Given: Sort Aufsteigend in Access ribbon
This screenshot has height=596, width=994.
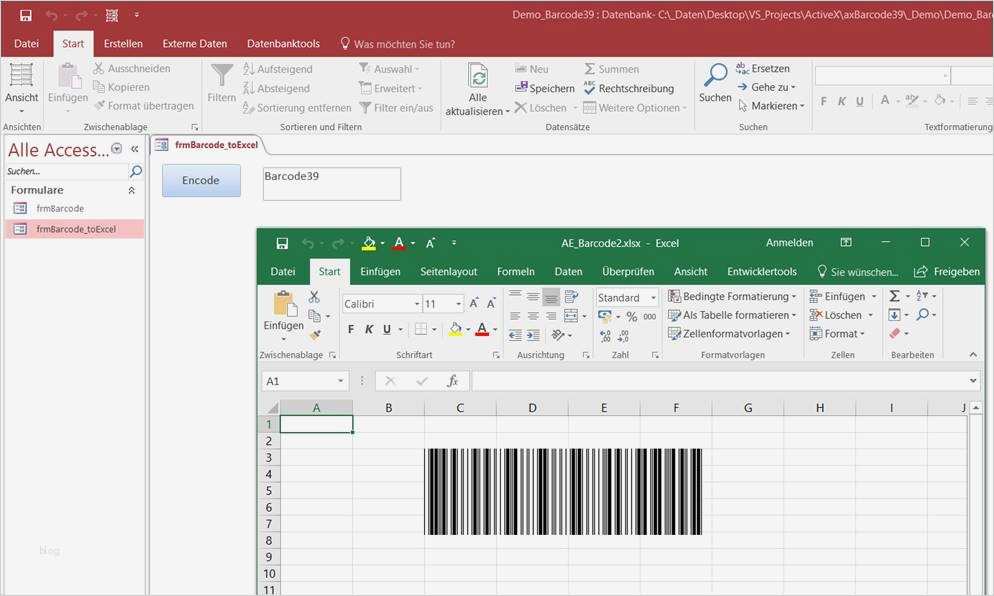Looking at the screenshot, I should click(278, 69).
